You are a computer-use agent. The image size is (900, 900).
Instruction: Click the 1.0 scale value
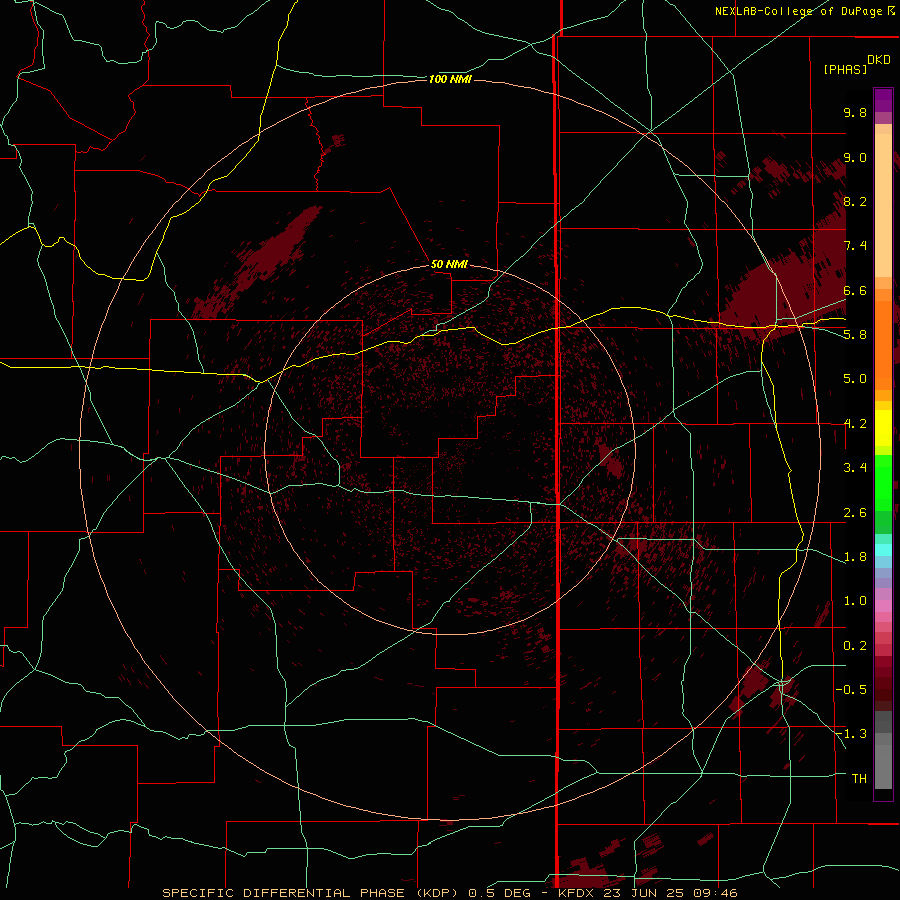(855, 601)
